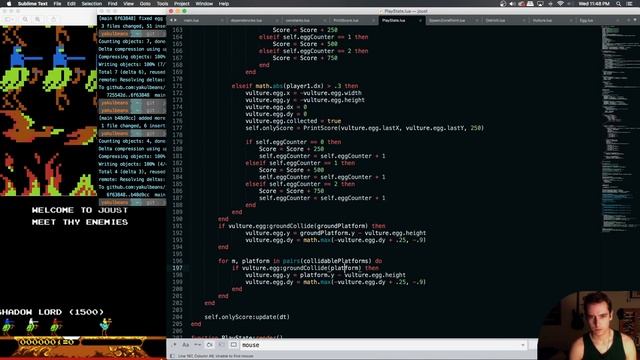
Task: Click 'SHADOW LORD (1500)' text in image
Action: [x=51, y=312]
